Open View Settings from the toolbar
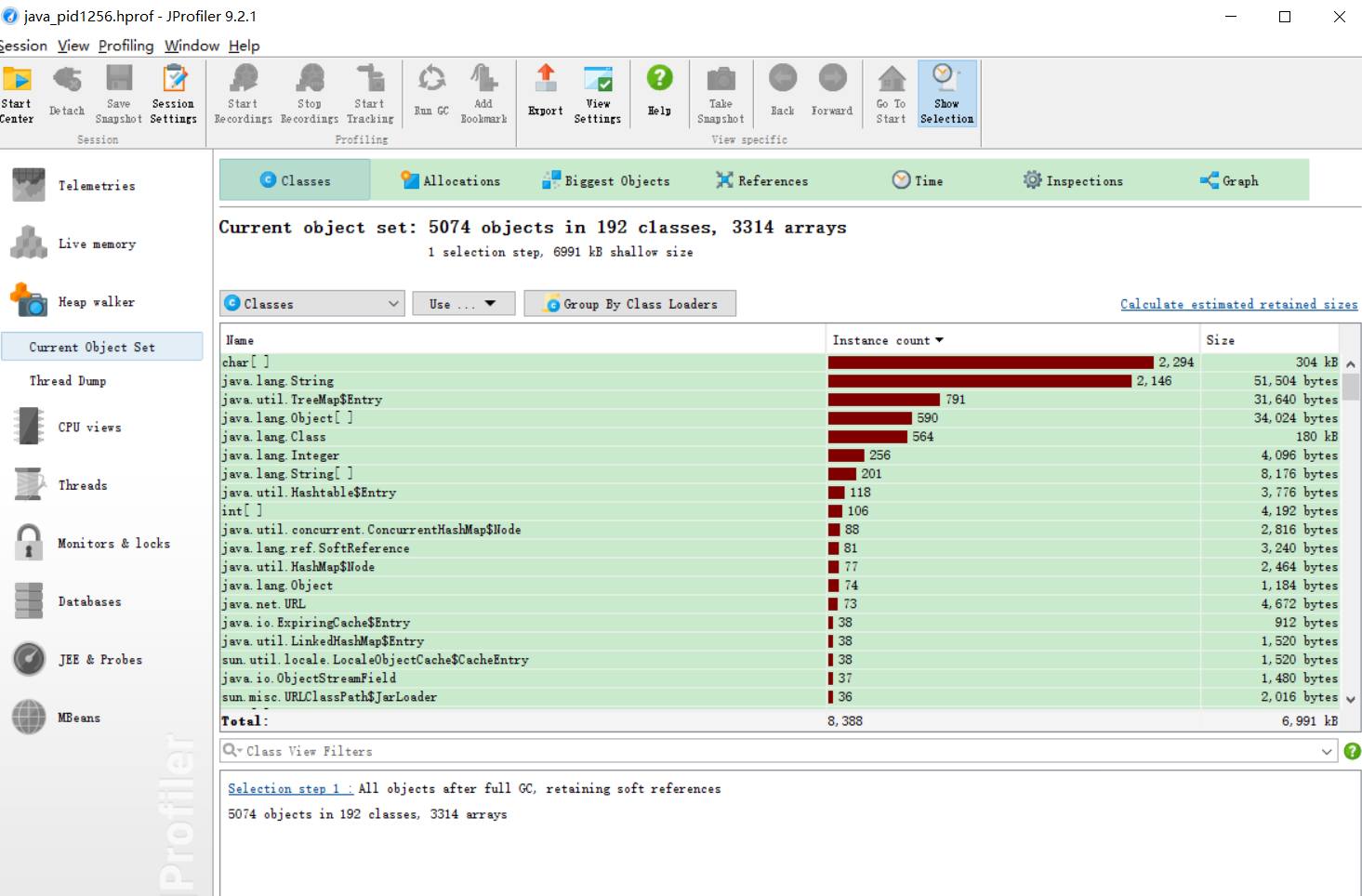This screenshot has width=1362, height=896. pyautogui.click(x=598, y=93)
